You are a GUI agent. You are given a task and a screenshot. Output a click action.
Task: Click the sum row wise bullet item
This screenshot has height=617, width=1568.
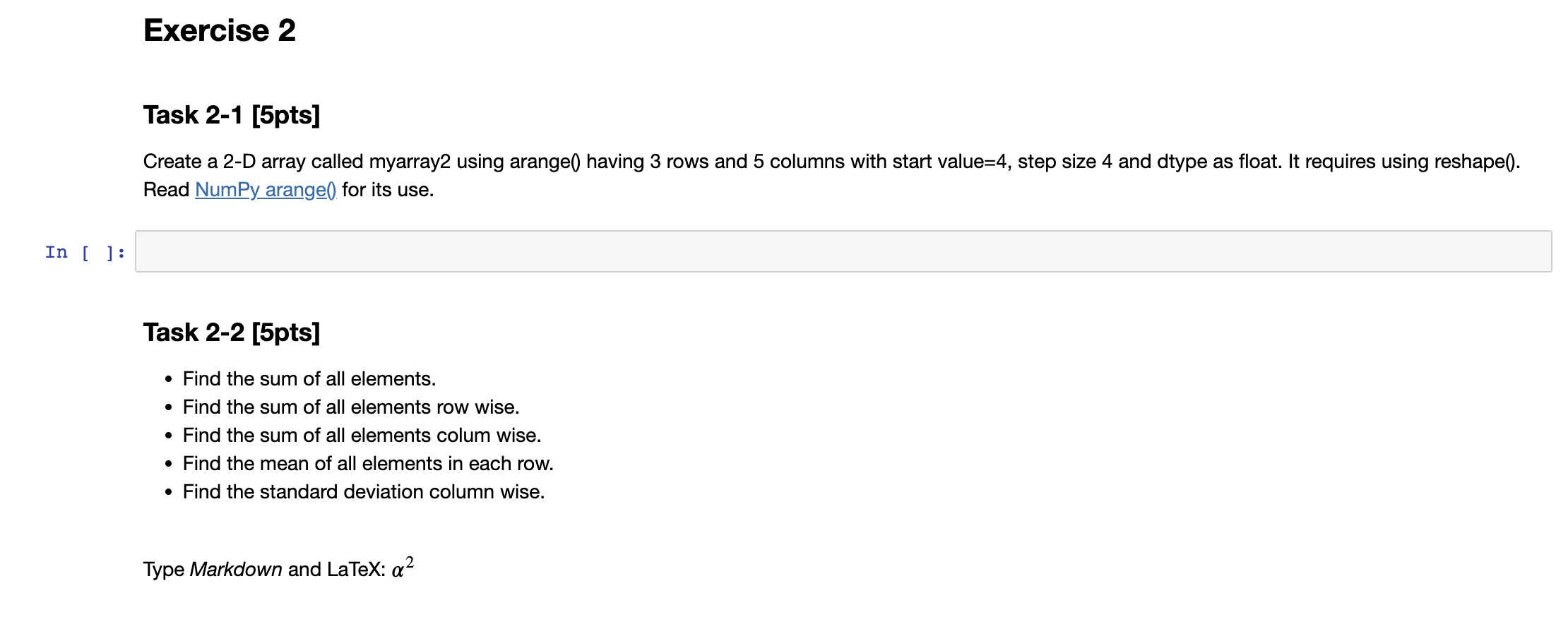tap(351, 407)
